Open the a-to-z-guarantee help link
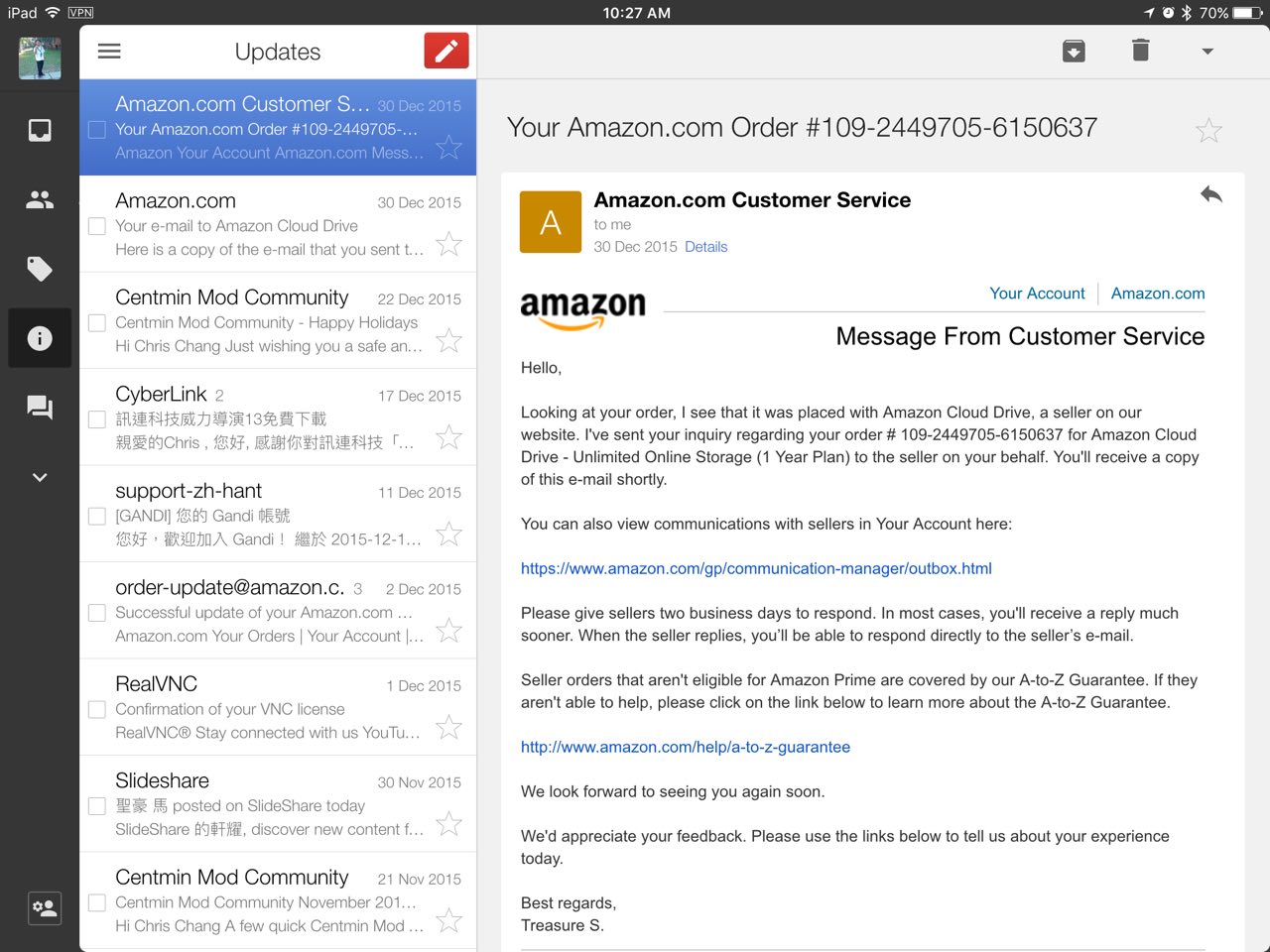 click(686, 747)
